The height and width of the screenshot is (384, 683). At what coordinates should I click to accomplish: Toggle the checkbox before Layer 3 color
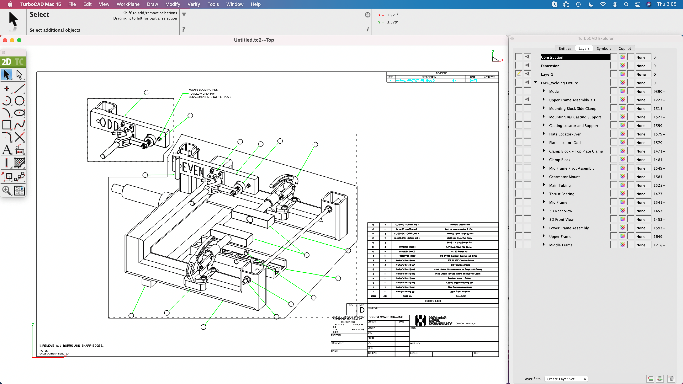tap(614, 74)
